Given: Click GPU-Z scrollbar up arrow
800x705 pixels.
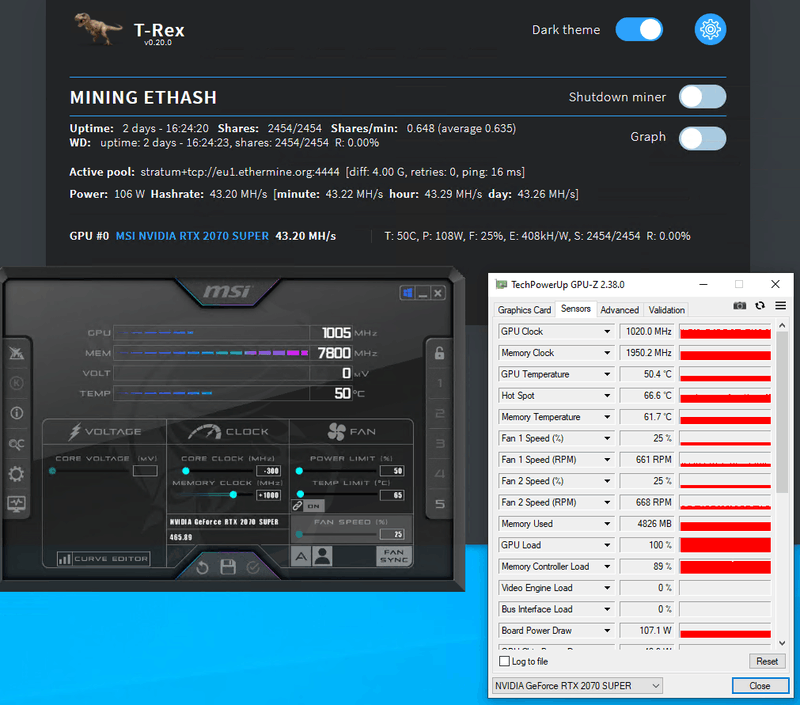Looking at the screenshot, I should coord(782,325).
